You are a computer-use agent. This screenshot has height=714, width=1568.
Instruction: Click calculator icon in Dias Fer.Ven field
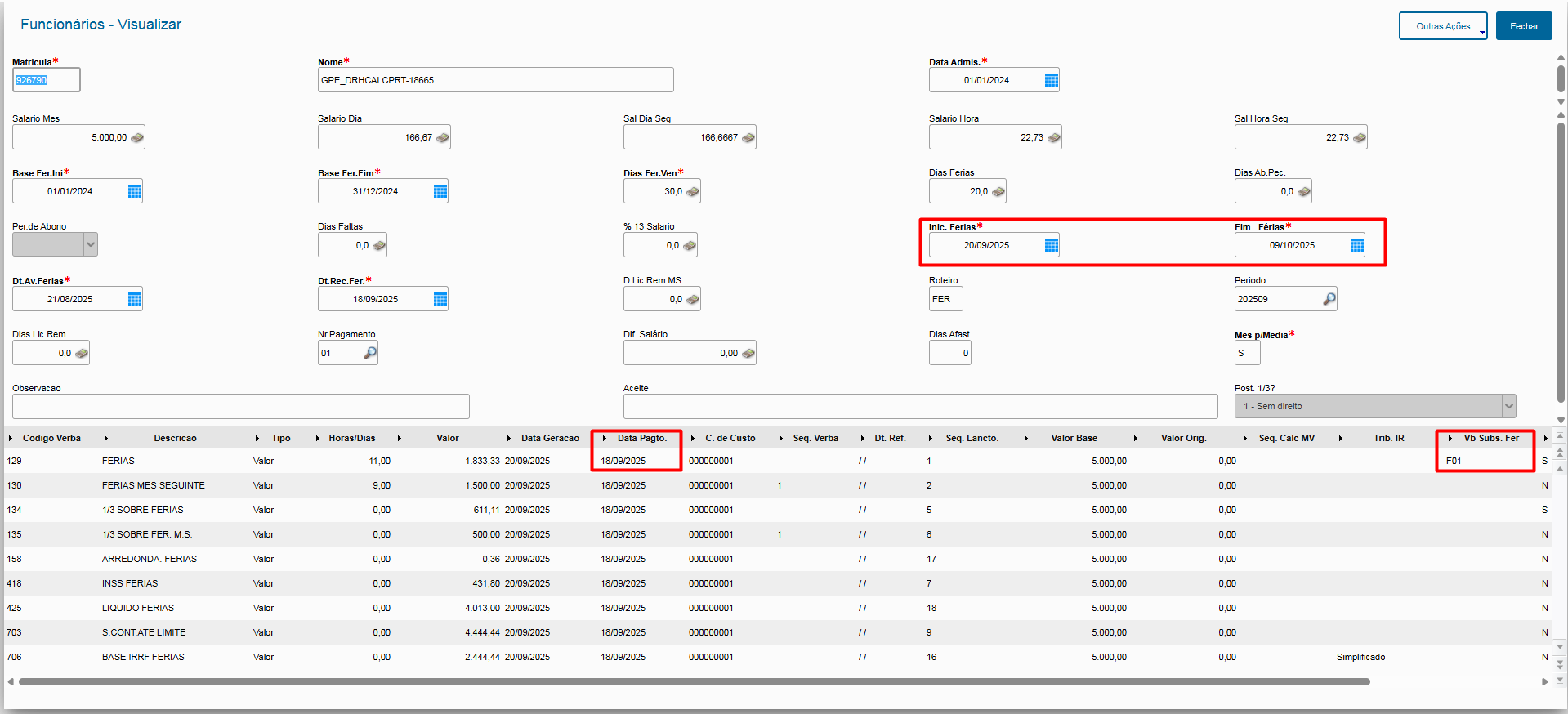[x=693, y=191]
